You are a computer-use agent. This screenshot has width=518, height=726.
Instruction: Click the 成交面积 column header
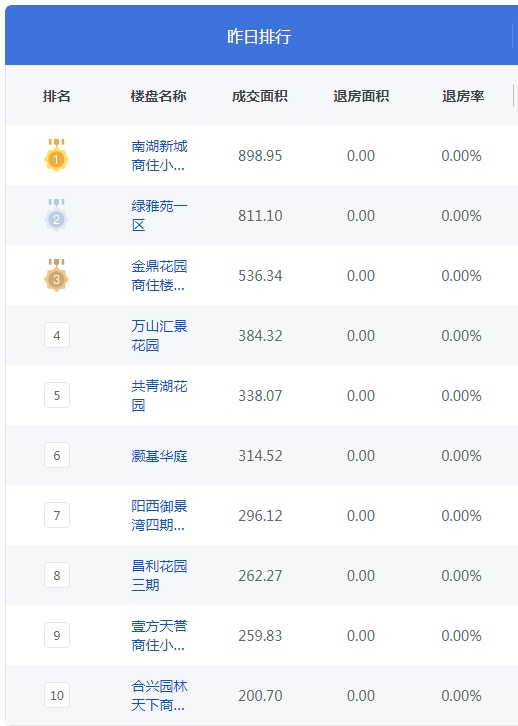(x=260, y=96)
